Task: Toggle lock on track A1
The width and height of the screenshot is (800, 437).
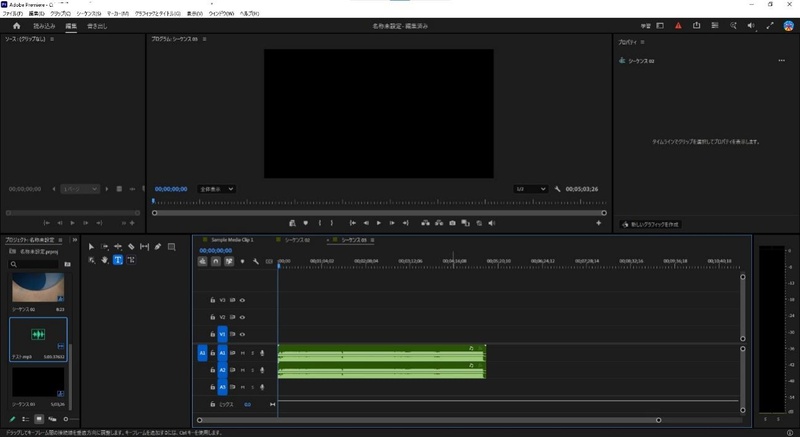Action: [213, 353]
